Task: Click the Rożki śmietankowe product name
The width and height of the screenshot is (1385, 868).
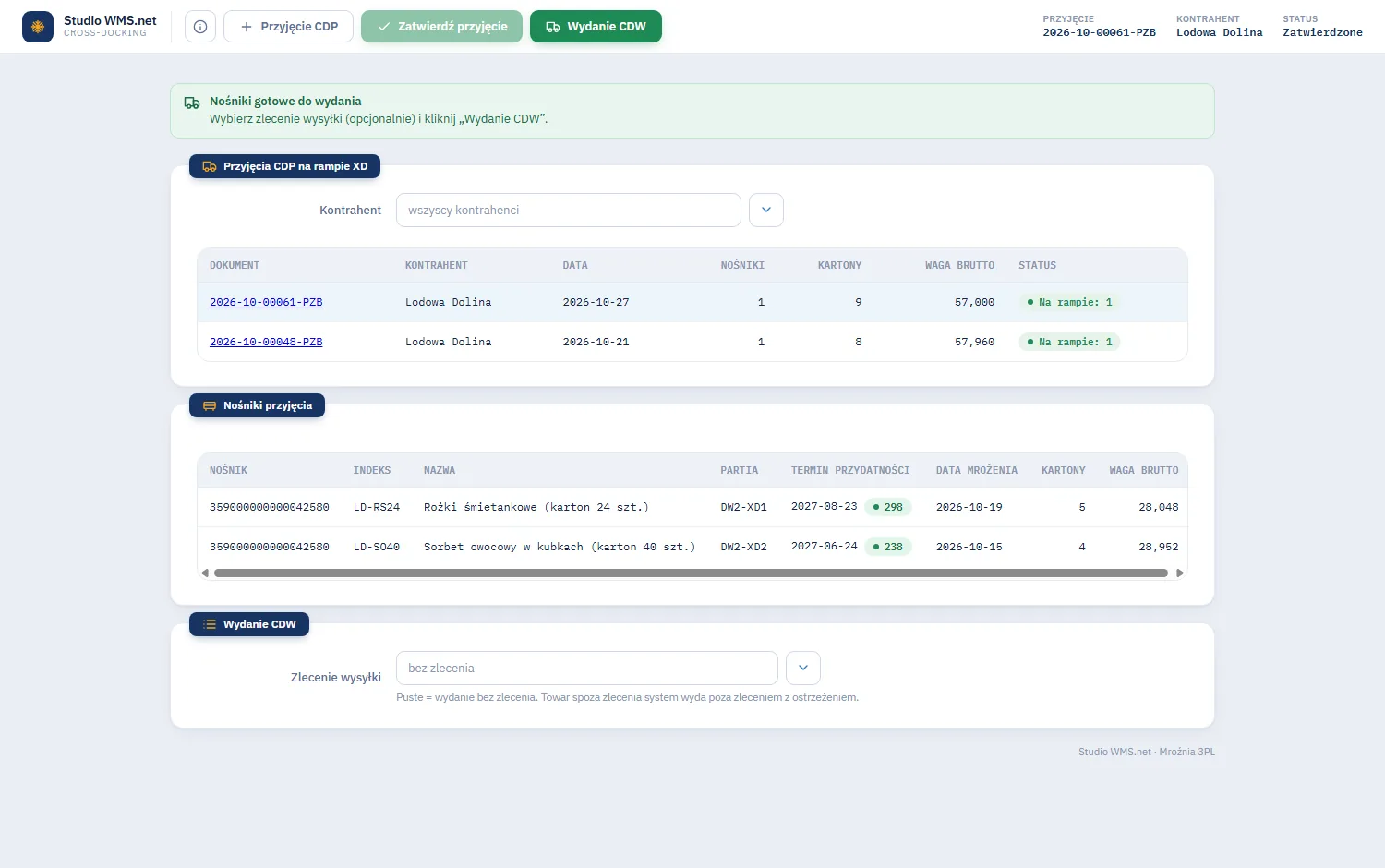Action: (x=536, y=507)
